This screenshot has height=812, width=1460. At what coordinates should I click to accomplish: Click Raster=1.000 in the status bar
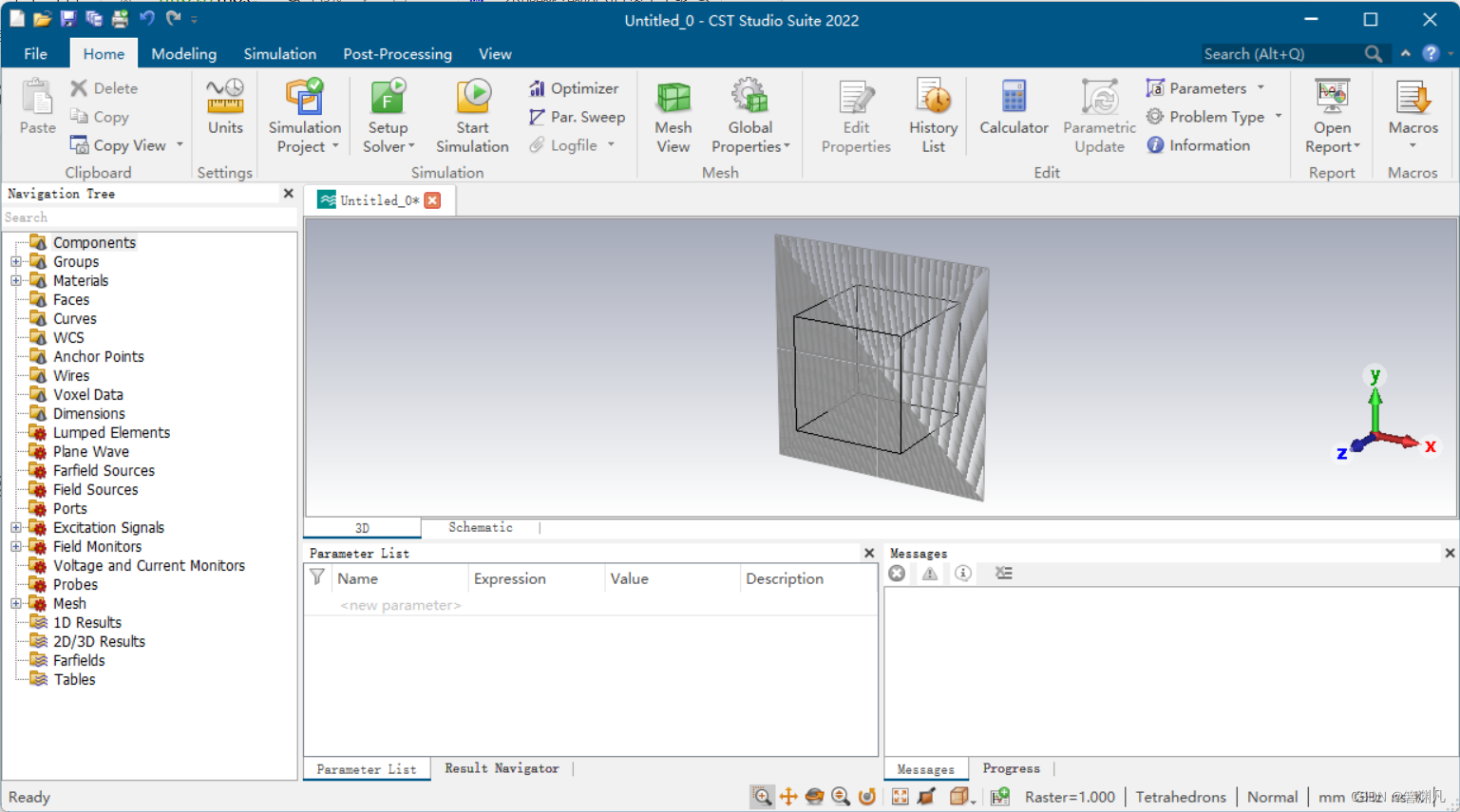(1070, 797)
